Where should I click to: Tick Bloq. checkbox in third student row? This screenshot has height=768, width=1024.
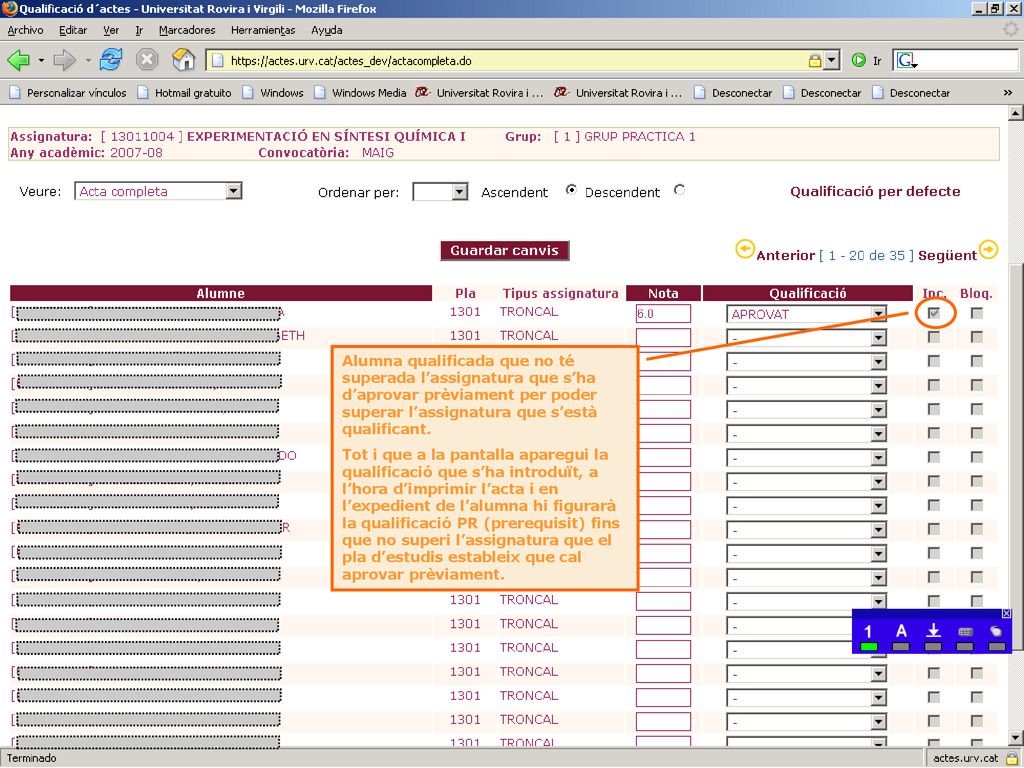coord(976,361)
